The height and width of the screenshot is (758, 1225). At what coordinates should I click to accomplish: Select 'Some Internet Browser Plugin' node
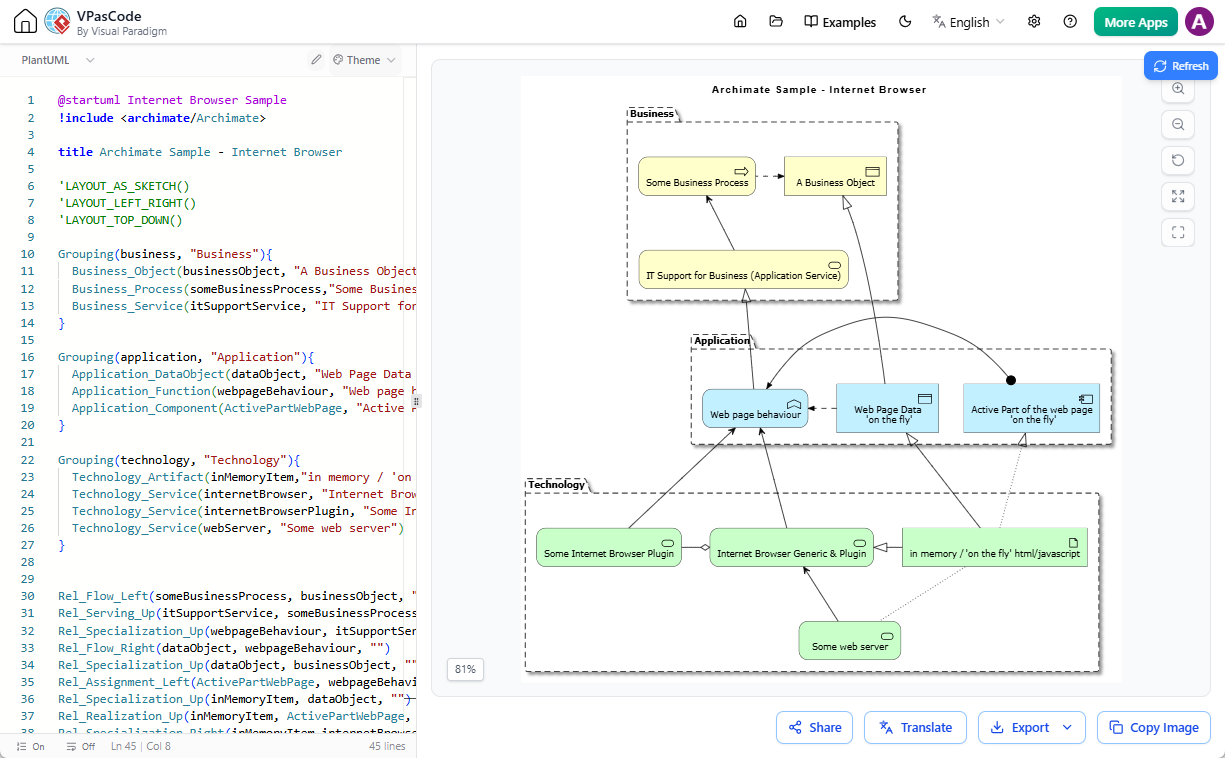[609, 547]
